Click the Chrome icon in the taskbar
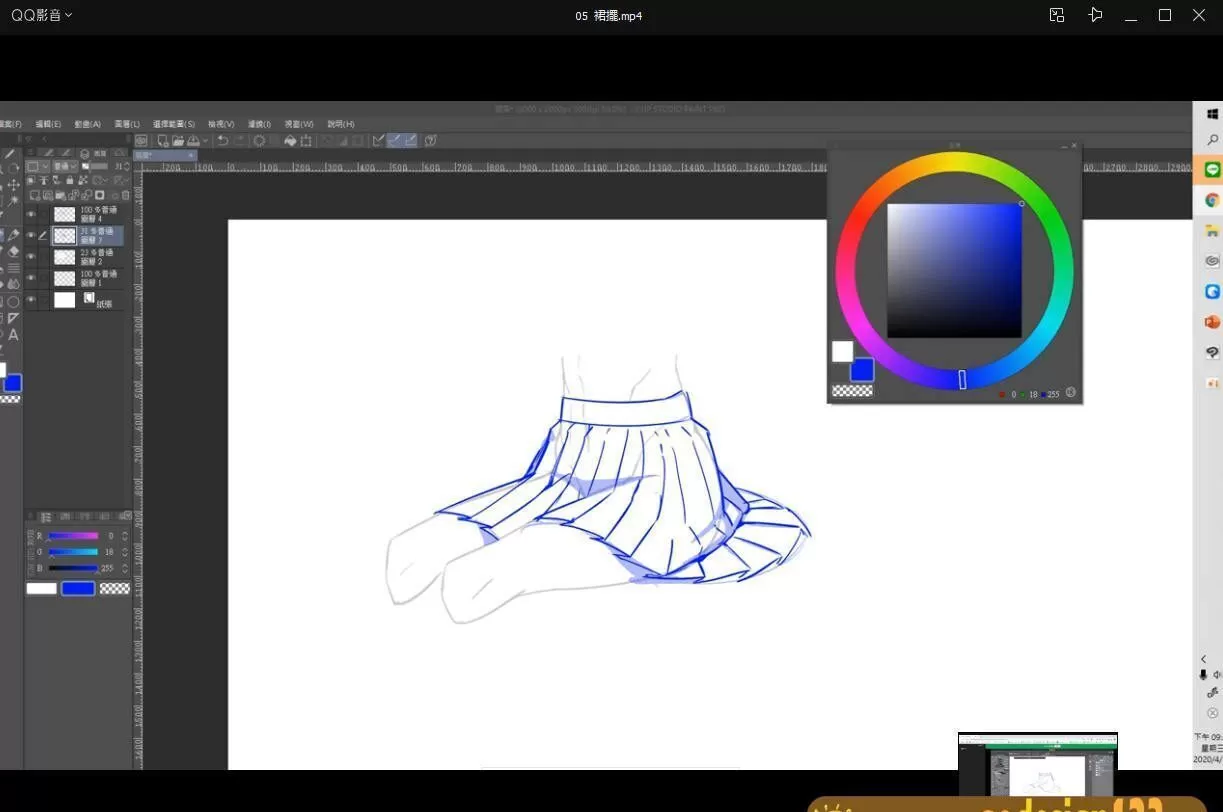 [x=1212, y=200]
